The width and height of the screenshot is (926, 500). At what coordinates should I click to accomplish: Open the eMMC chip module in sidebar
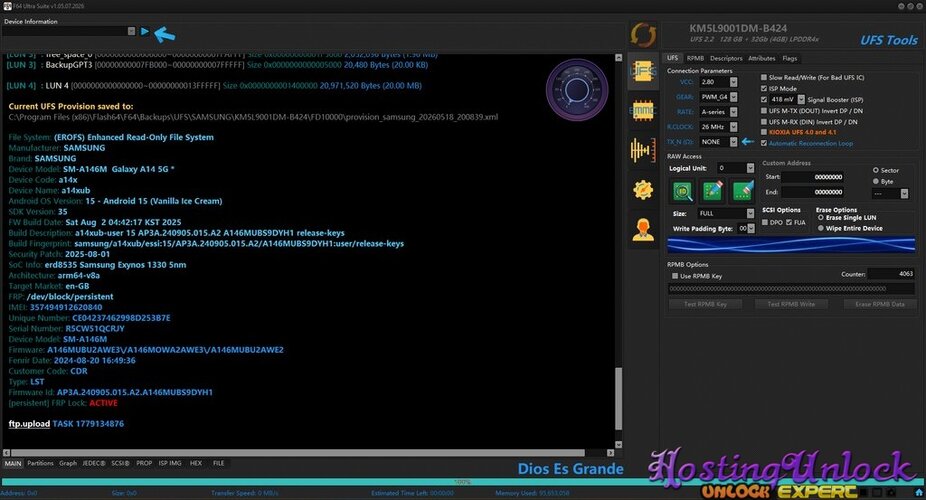click(643, 110)
